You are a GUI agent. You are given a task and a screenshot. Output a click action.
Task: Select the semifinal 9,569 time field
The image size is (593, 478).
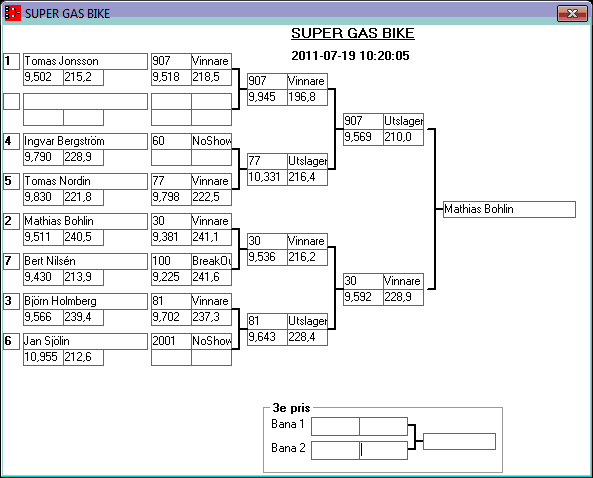tap(363, 137)
